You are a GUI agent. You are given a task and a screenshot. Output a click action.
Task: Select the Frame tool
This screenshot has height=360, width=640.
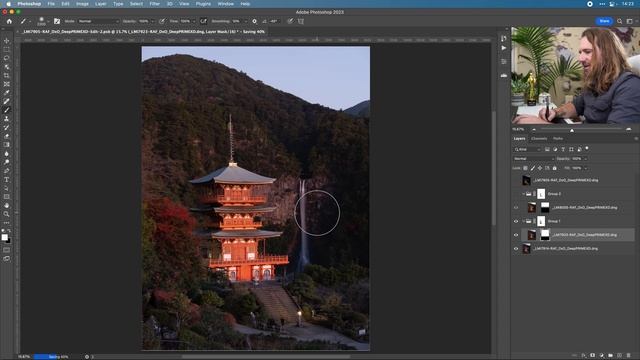7,84
